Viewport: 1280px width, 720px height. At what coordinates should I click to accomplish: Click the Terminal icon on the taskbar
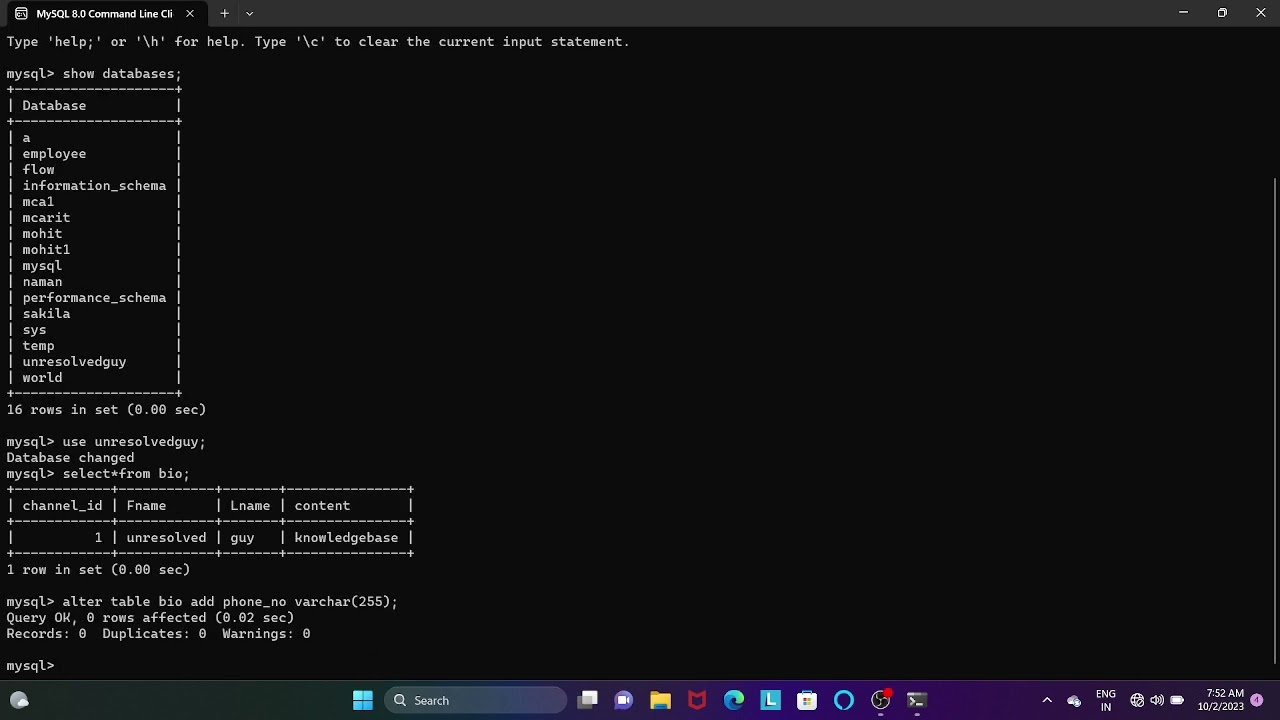coord(916,700)
